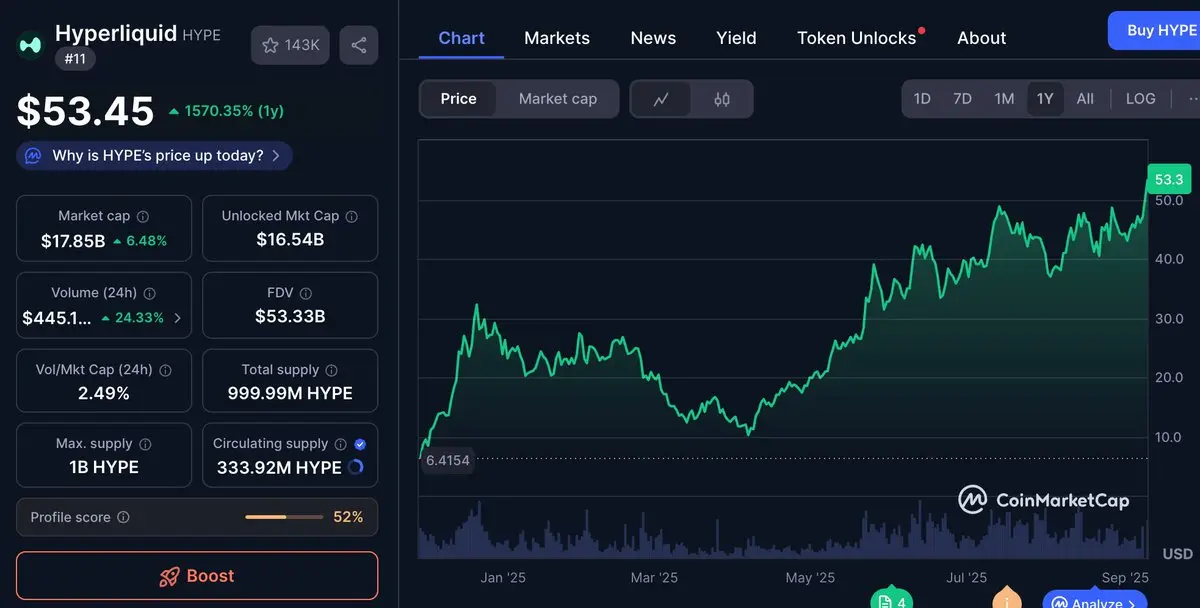Click the verified circulating supply checkmark badge
The width and height of the screenshot is (1200, 608).
tap(360, 444)
